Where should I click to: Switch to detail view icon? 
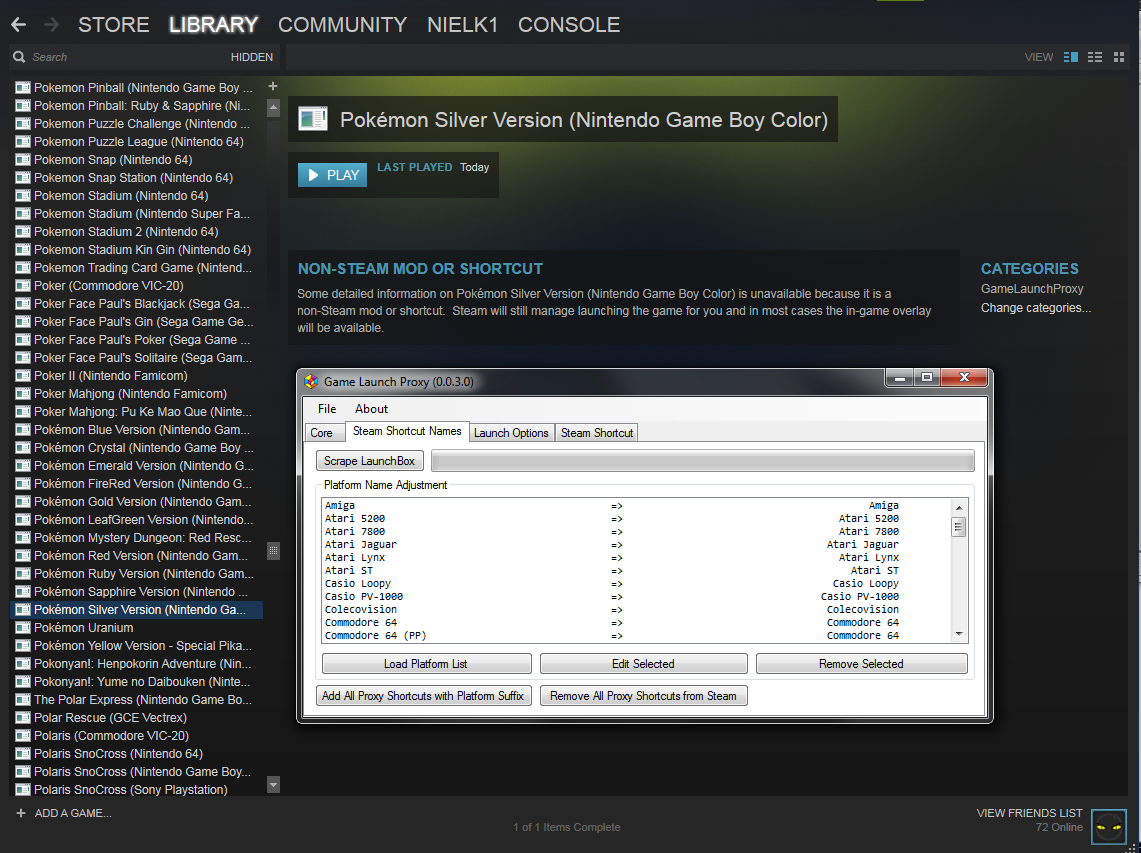(1070, 57)
